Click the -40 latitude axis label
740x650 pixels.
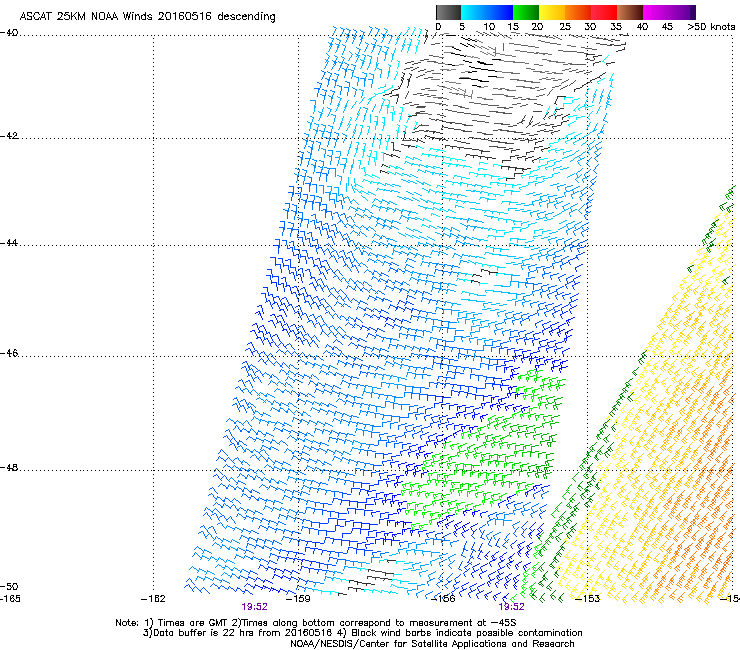(9, 33)
